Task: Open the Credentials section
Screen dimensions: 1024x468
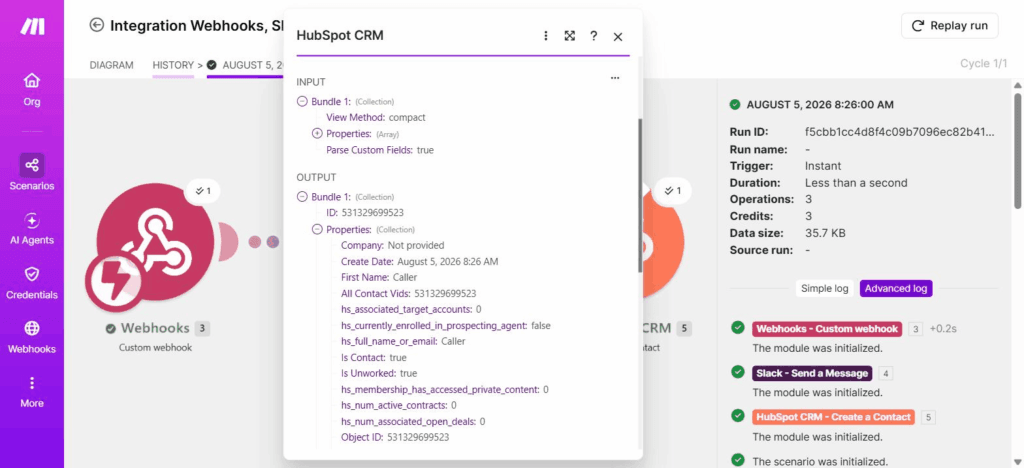Action: click(x=31, y=283)
